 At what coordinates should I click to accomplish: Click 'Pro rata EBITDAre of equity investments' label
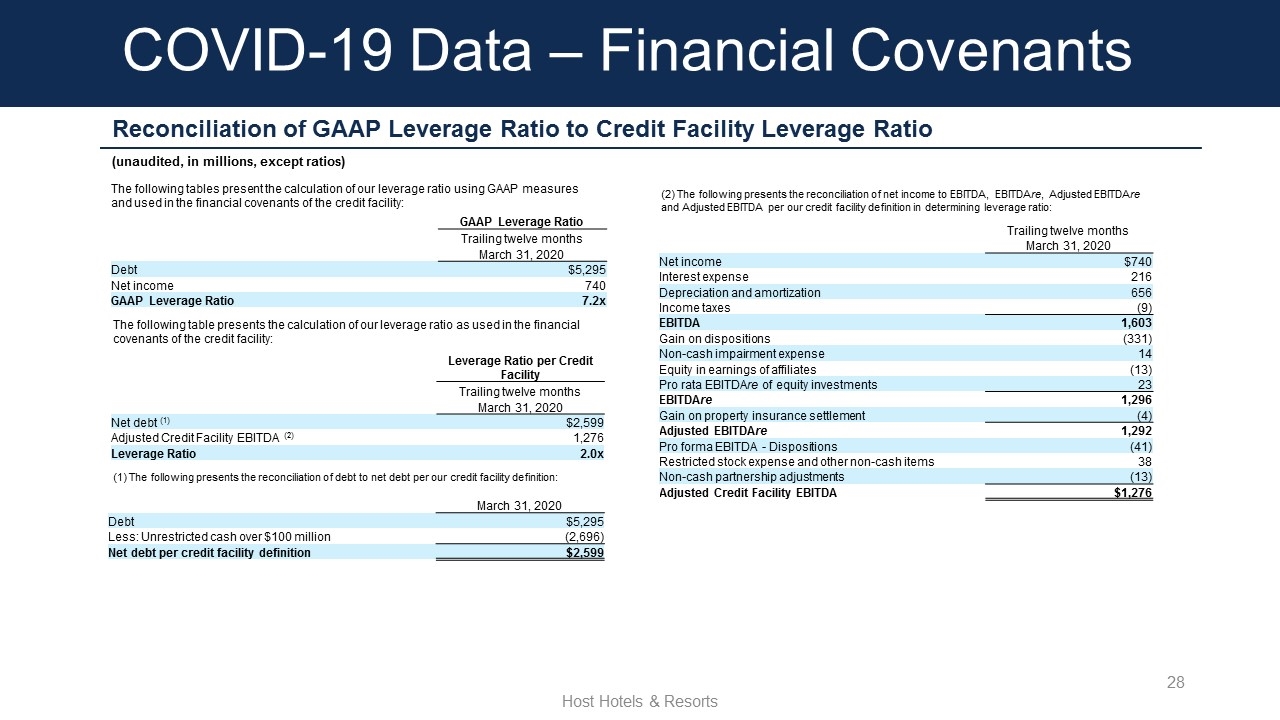tap(768, 385)
